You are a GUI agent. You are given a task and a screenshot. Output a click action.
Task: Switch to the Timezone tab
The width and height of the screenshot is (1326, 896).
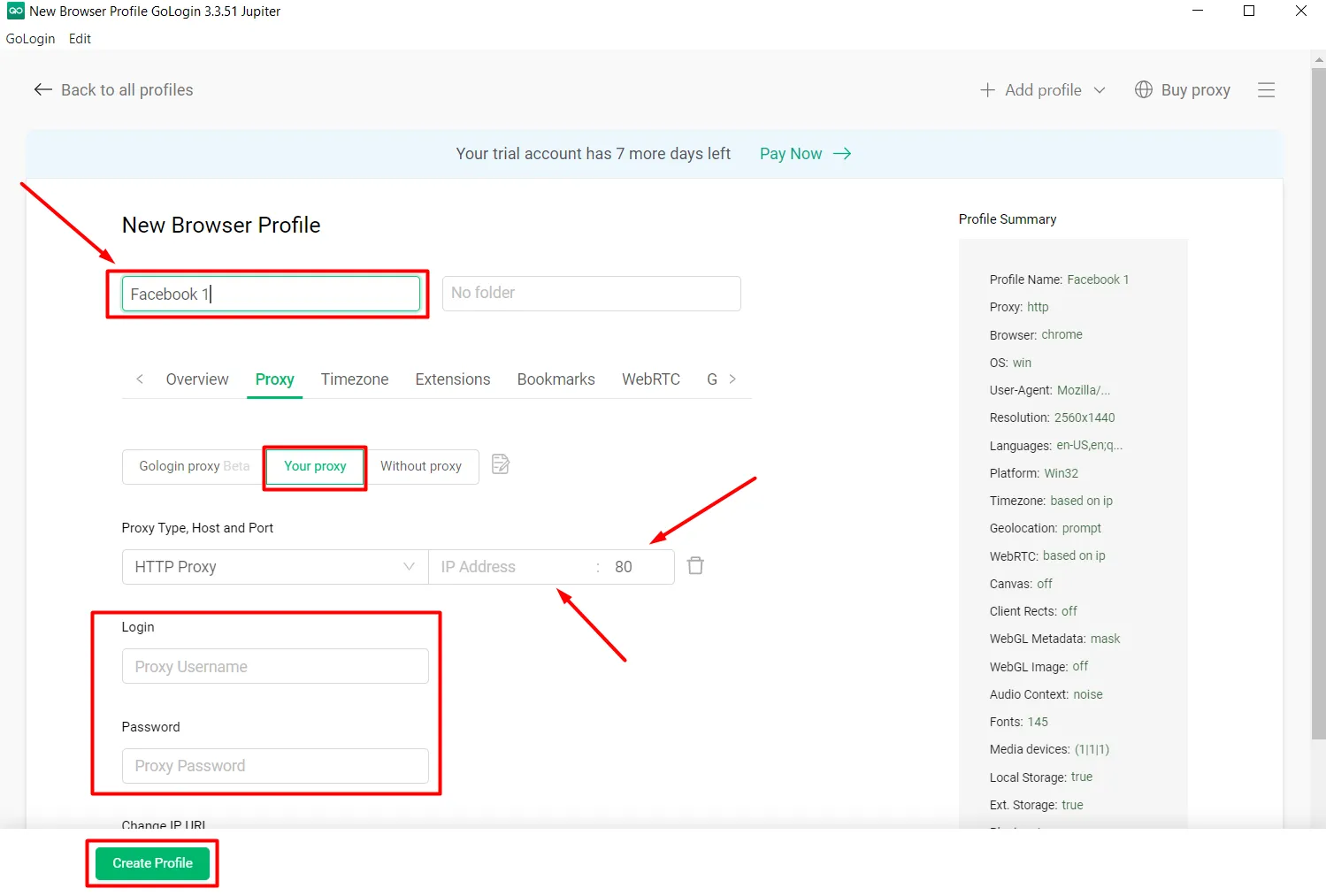[x=354, y=379]
